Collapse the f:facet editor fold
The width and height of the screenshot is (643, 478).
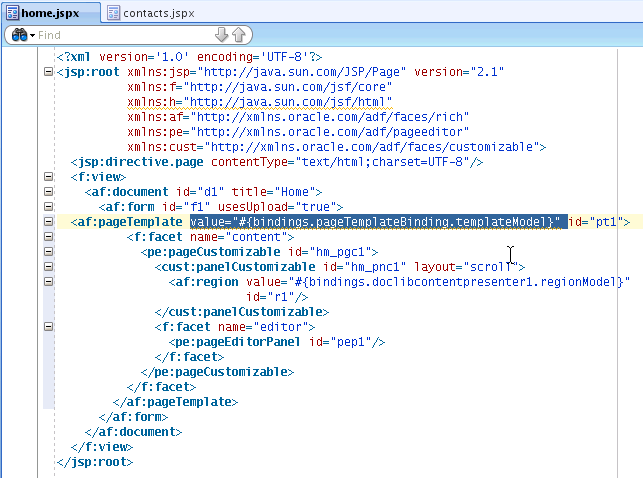48,327
